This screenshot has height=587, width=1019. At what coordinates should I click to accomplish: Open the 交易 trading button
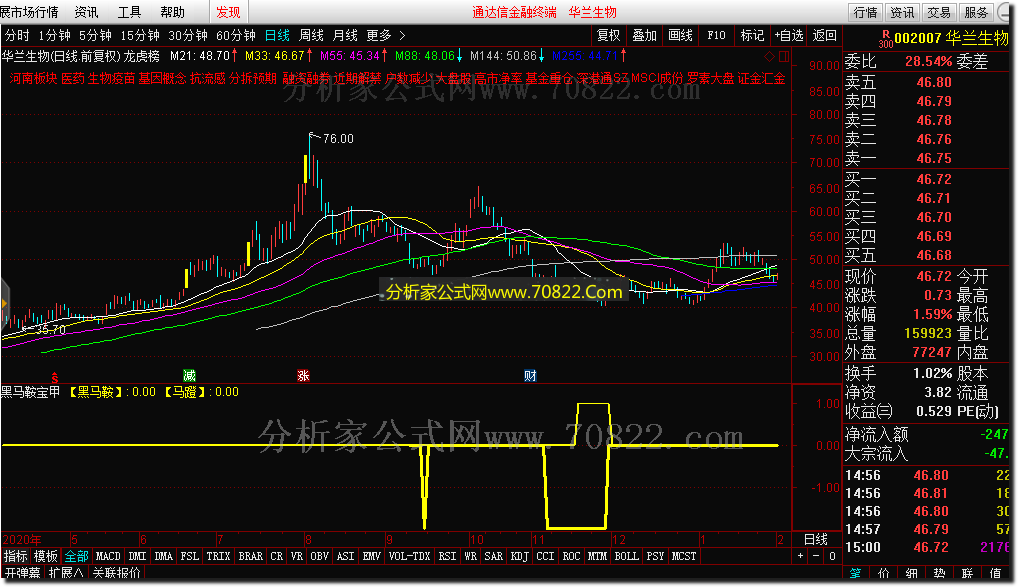tap(939, 12)
